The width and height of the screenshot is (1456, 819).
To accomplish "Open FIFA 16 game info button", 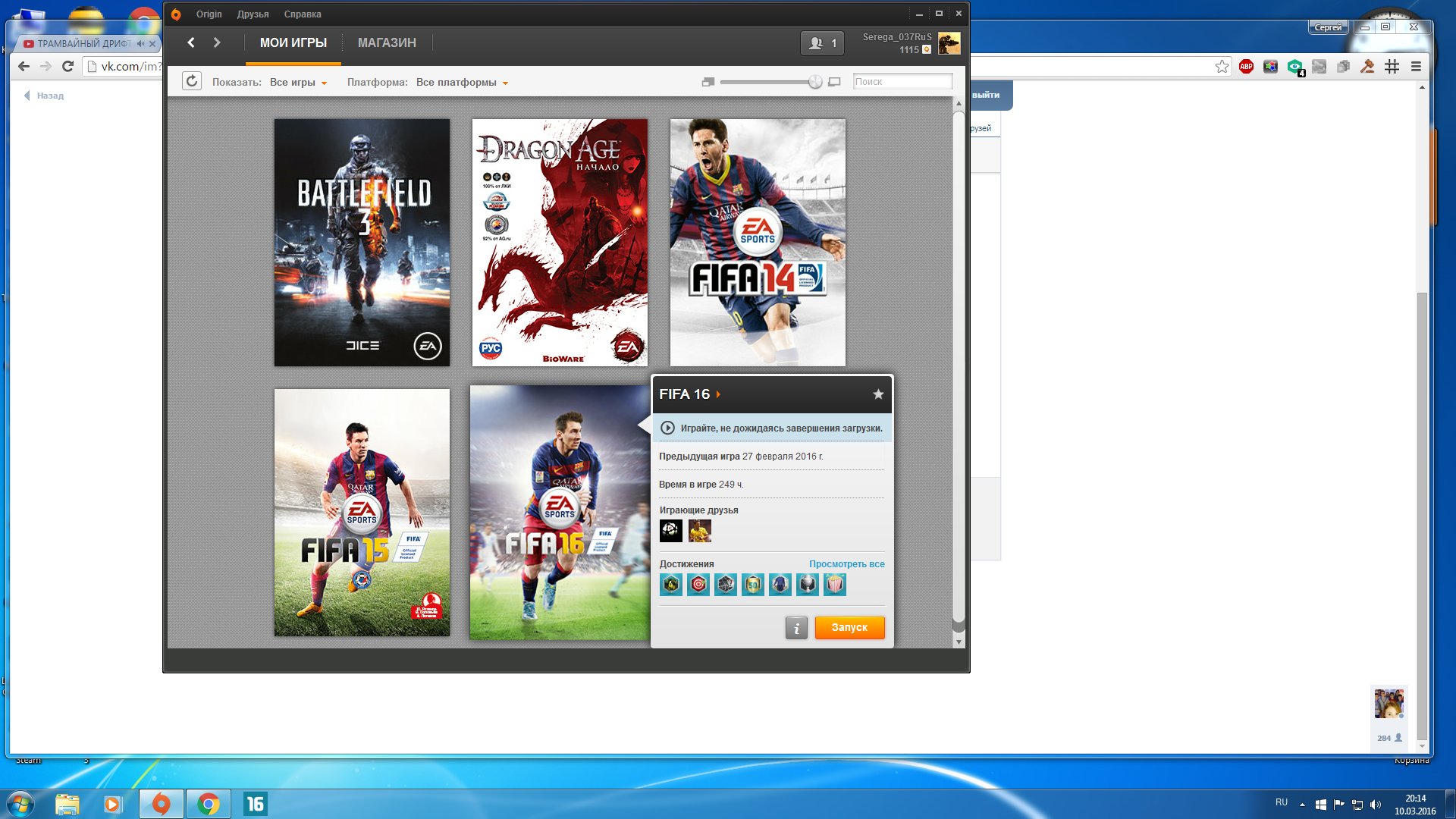I will [x=796, y=628].
